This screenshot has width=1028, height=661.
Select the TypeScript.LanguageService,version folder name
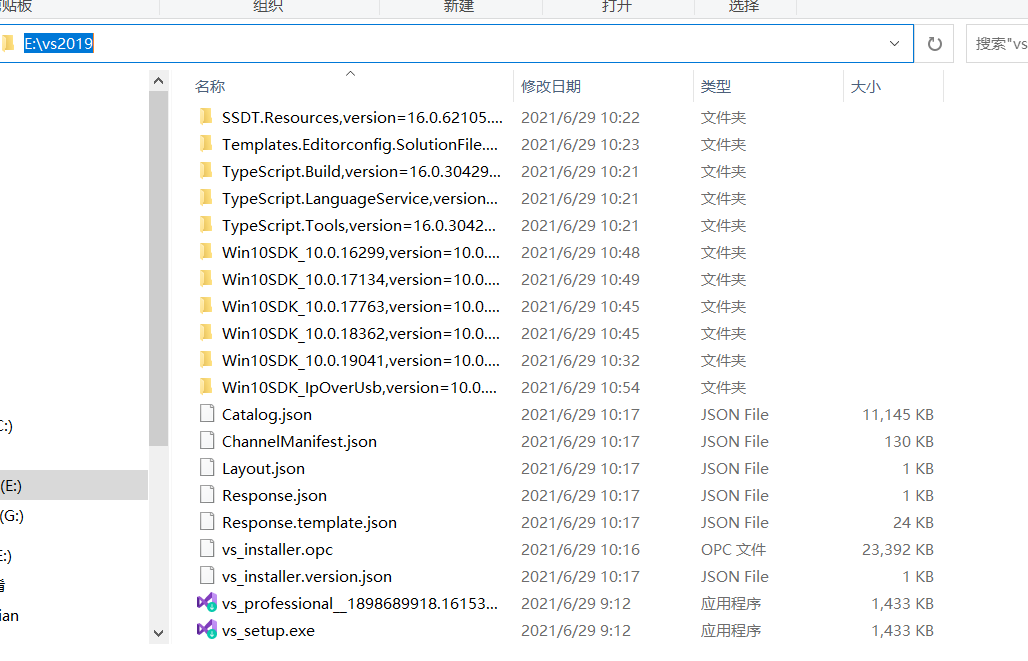(360, 198)
